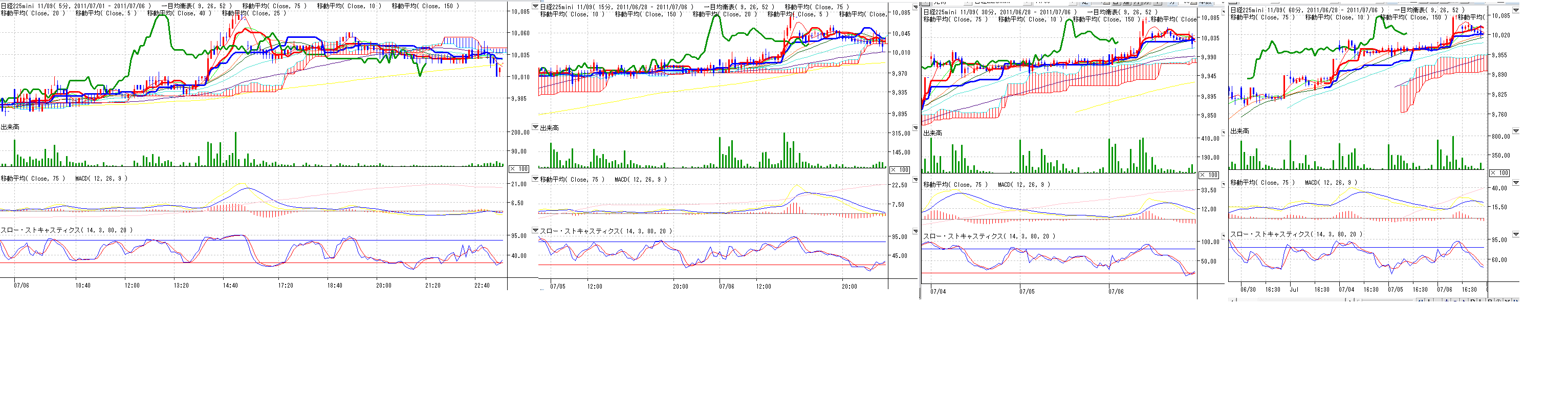Click 一目均衡表(9, 26, 52) label in 5-minute chart
1568x393 pixels.
196,6
